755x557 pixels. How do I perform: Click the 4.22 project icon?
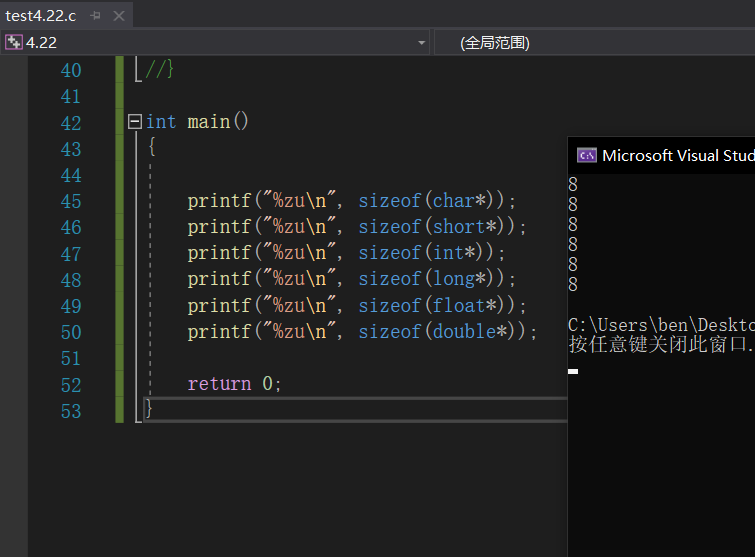pos(13,42)
